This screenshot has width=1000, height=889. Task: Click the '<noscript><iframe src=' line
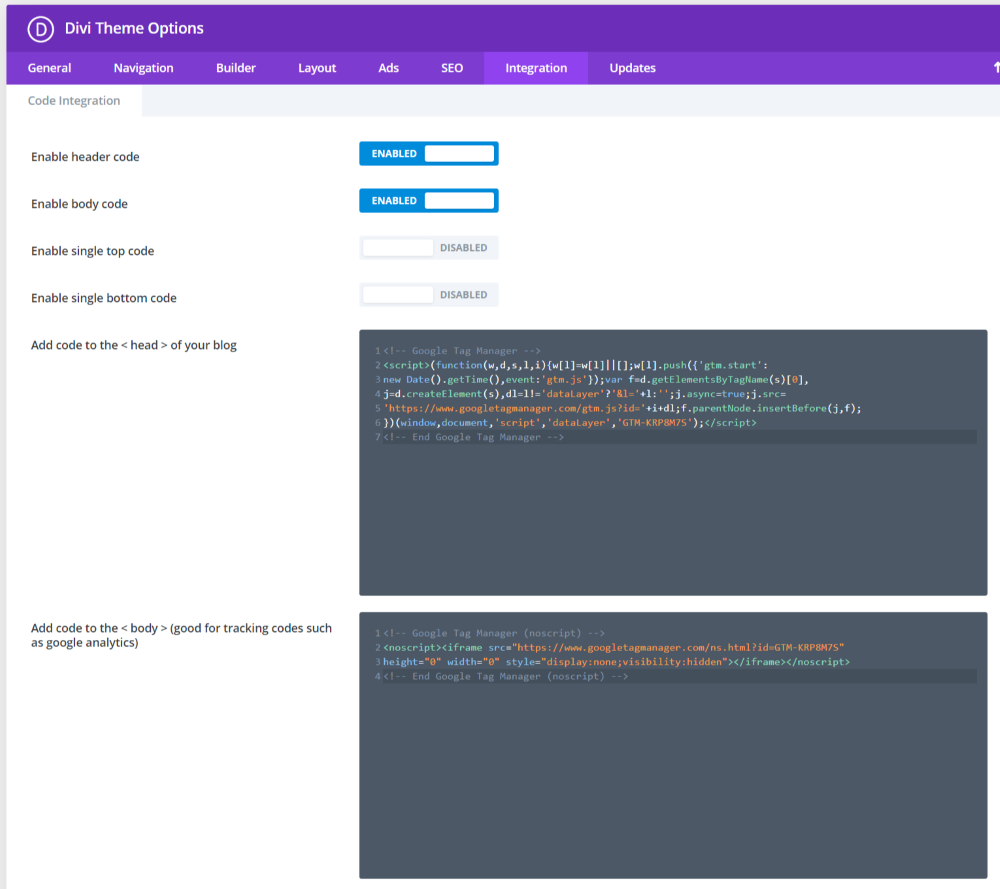614,648
